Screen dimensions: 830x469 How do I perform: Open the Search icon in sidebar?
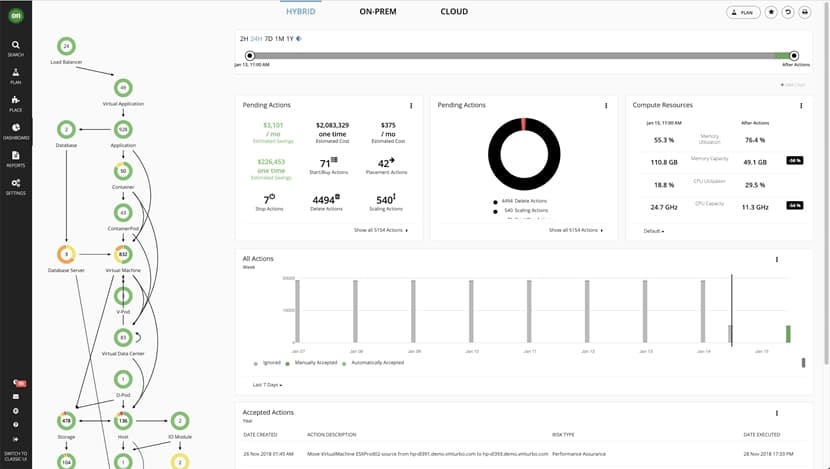[x=15, y=48]
